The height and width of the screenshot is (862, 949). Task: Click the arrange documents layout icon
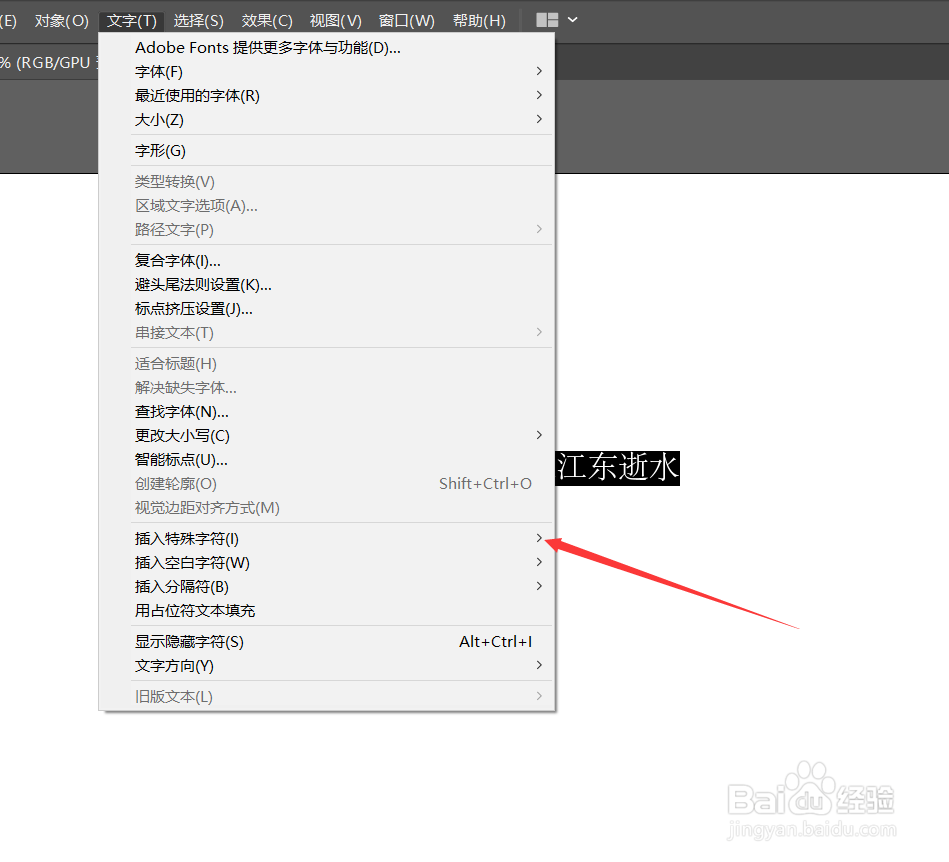547,20
